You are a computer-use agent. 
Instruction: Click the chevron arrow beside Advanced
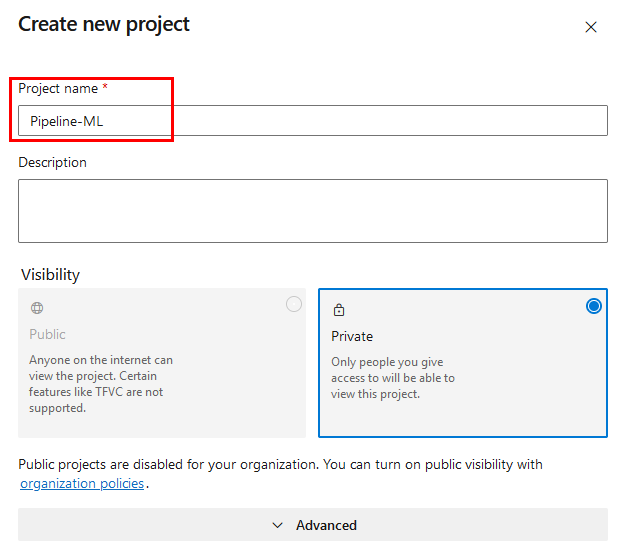279,525
